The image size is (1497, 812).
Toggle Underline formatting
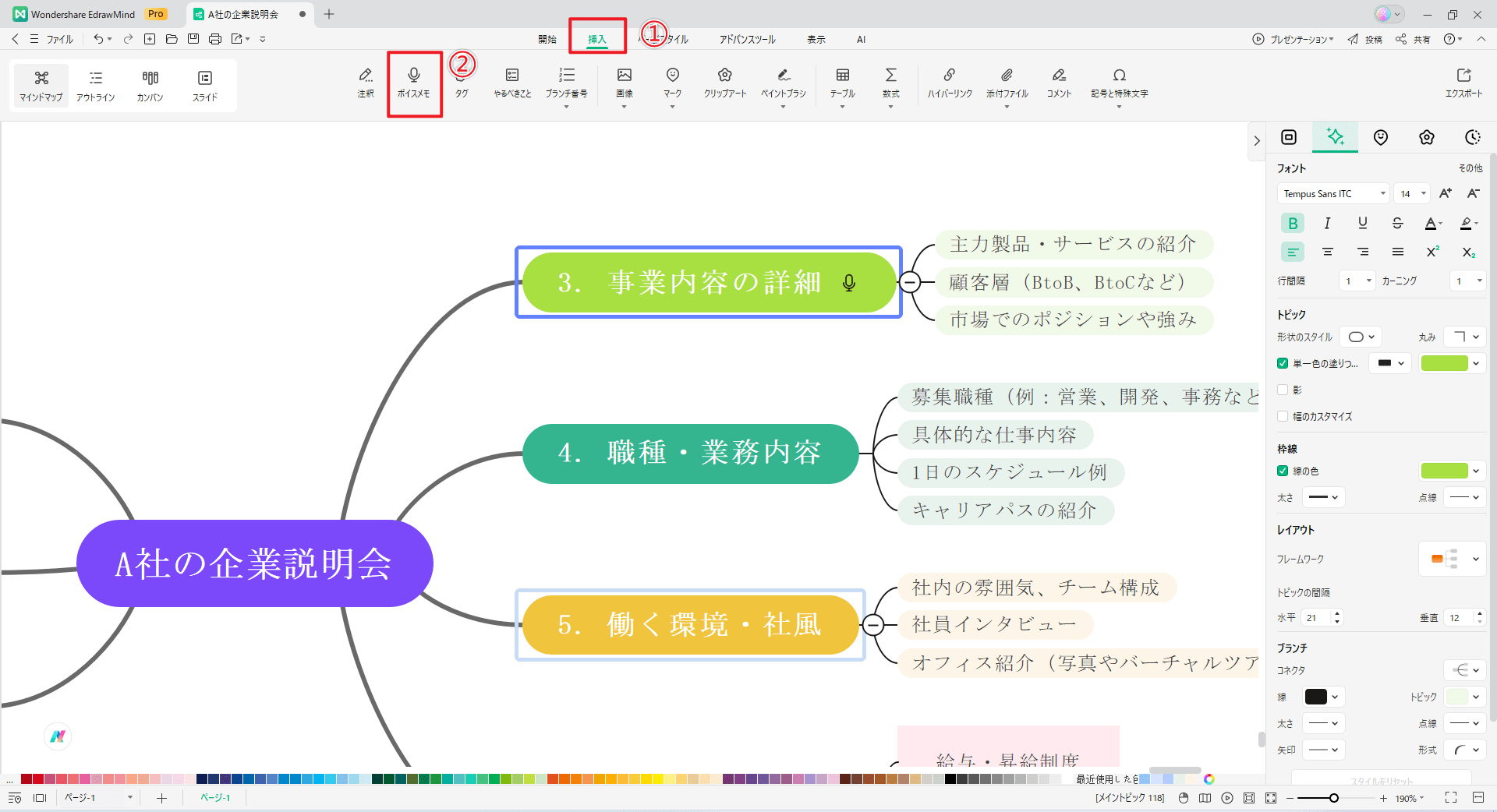click(1363, 224)
